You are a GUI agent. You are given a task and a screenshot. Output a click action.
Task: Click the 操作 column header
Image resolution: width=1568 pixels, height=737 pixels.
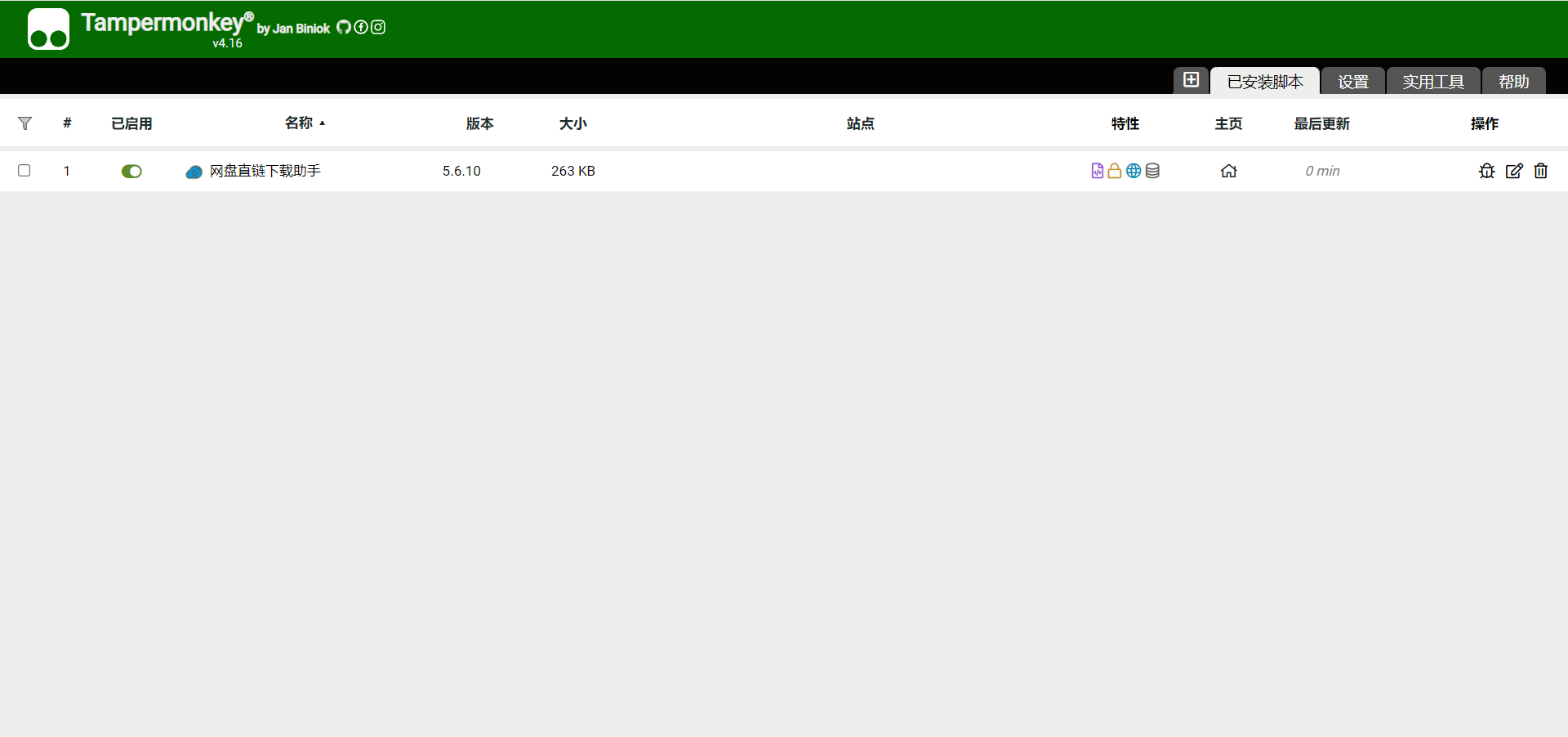point(1485,123)
